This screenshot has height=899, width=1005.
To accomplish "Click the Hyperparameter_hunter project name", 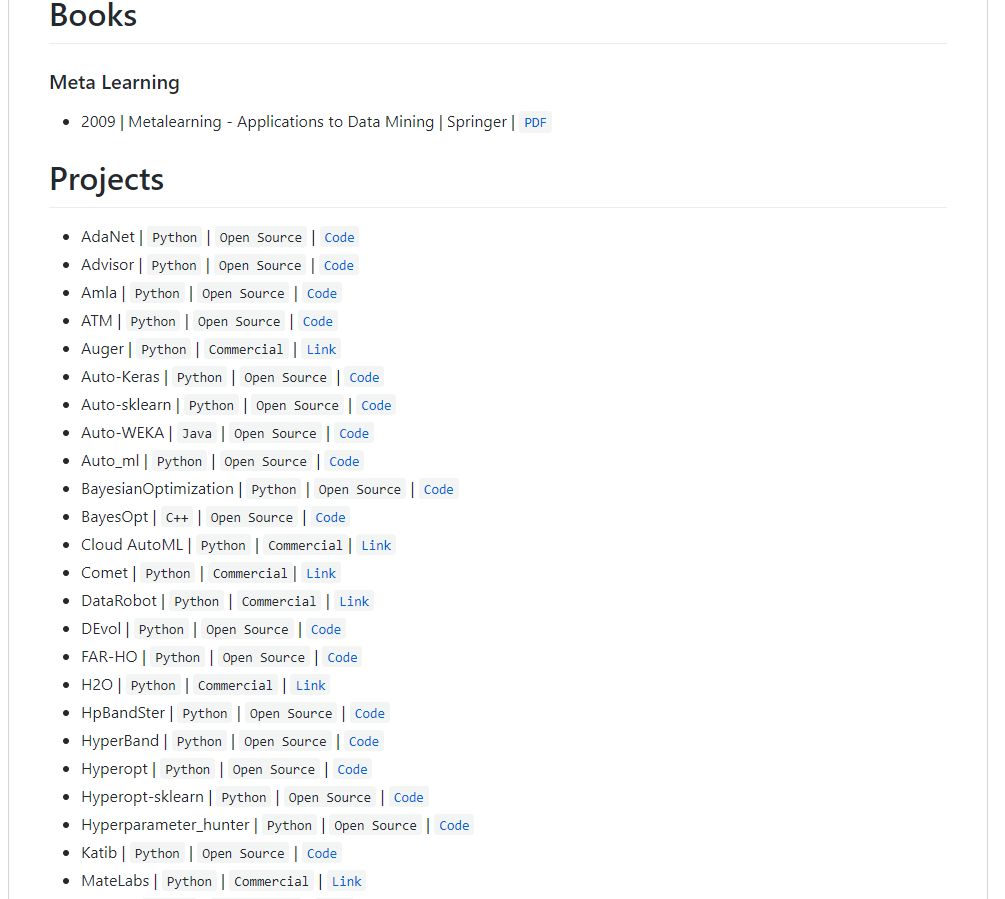I will (x=165, y=825).
